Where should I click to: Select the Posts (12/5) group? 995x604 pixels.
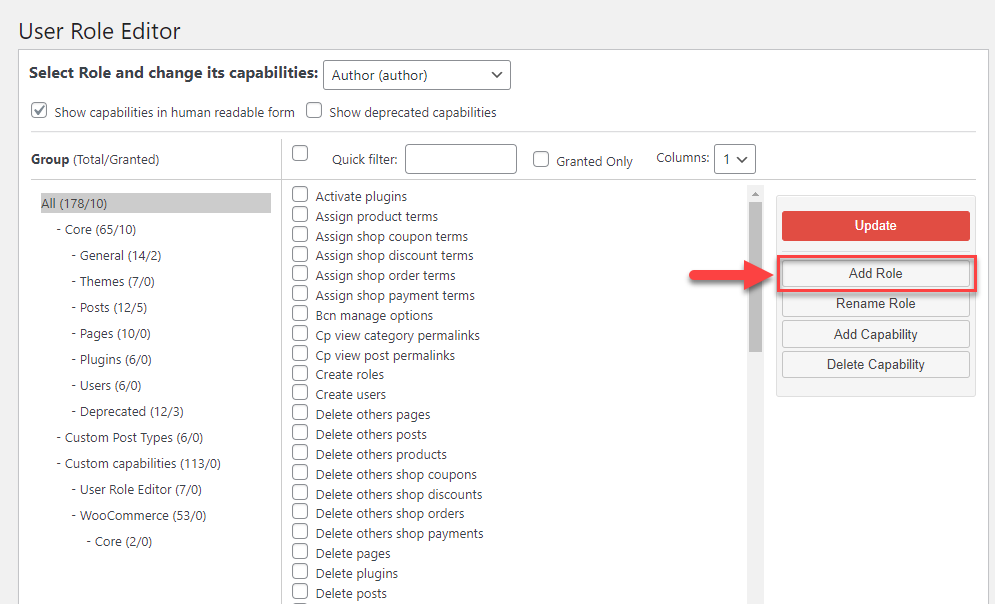(113, 308)
